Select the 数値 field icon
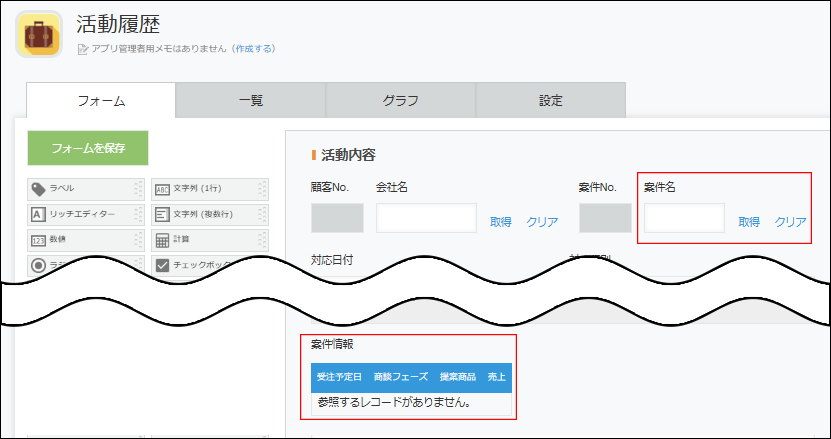This screenshot has height=439, width=831. coord(38,240)
